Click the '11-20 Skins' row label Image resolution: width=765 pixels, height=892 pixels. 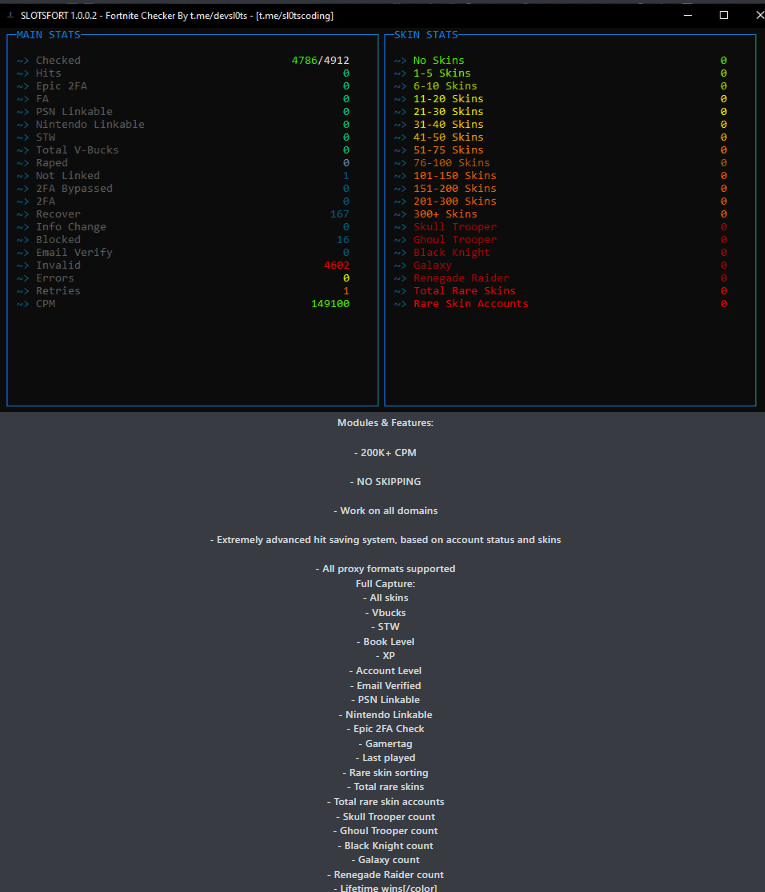point(448,99)
